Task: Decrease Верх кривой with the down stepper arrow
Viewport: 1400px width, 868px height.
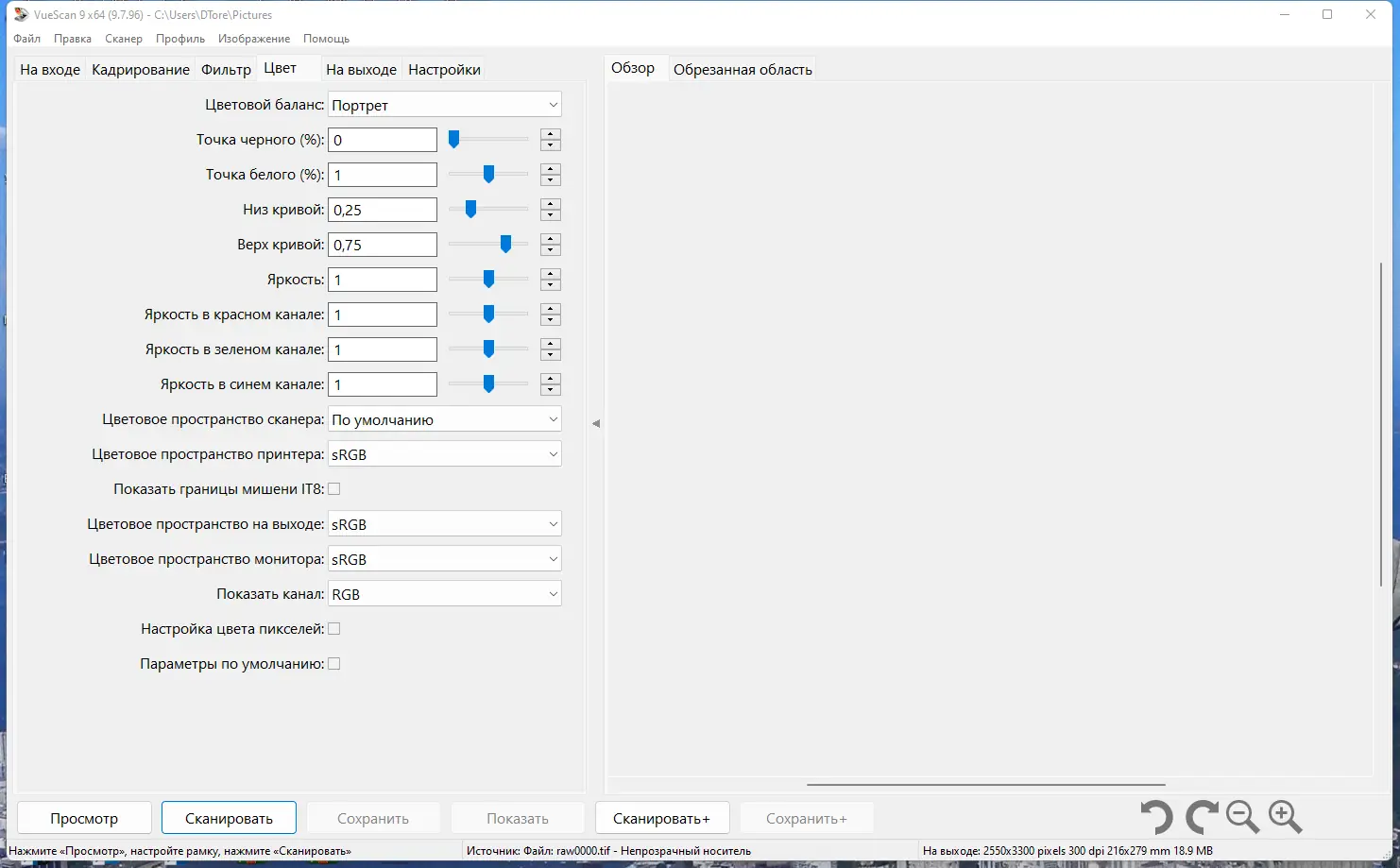Action: (x=551, y=250)
